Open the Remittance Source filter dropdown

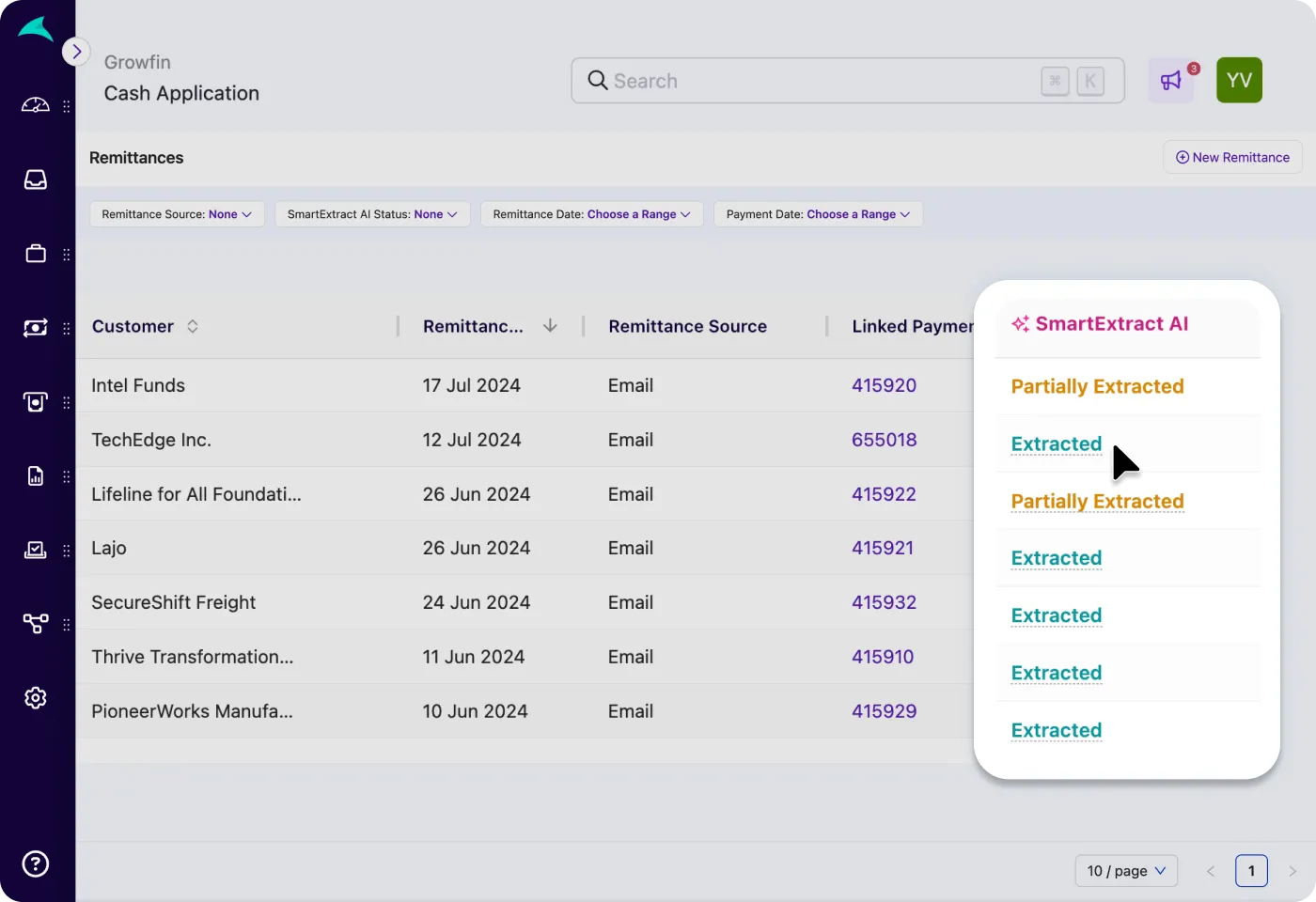[x=177, y=214]
